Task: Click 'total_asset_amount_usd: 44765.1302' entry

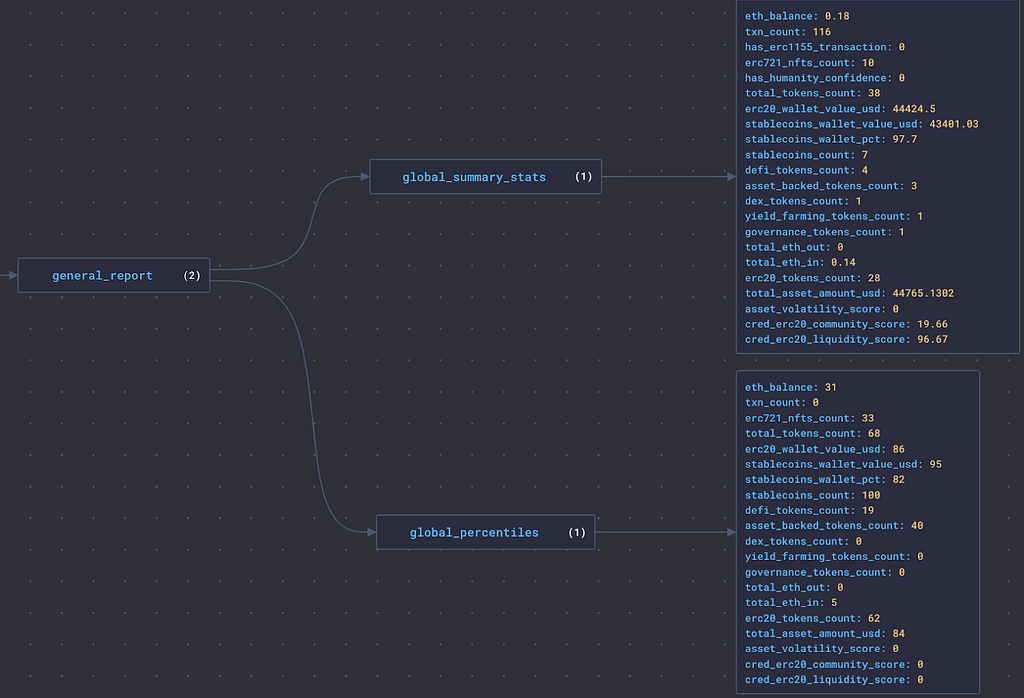Action: point(849,293)
